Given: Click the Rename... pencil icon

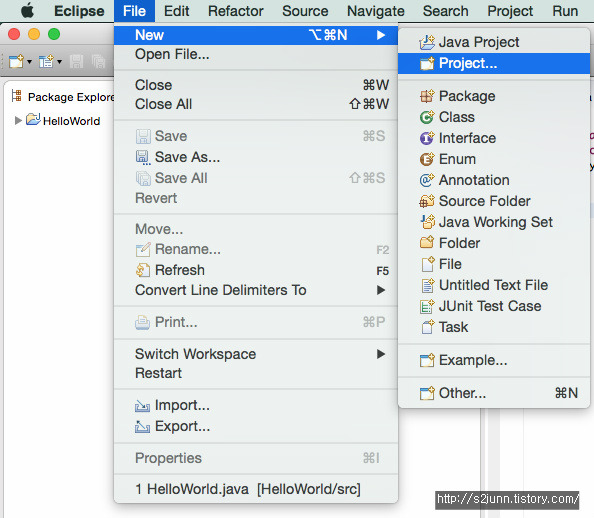Looking at the screenshot, I should (x=143, y=249).
